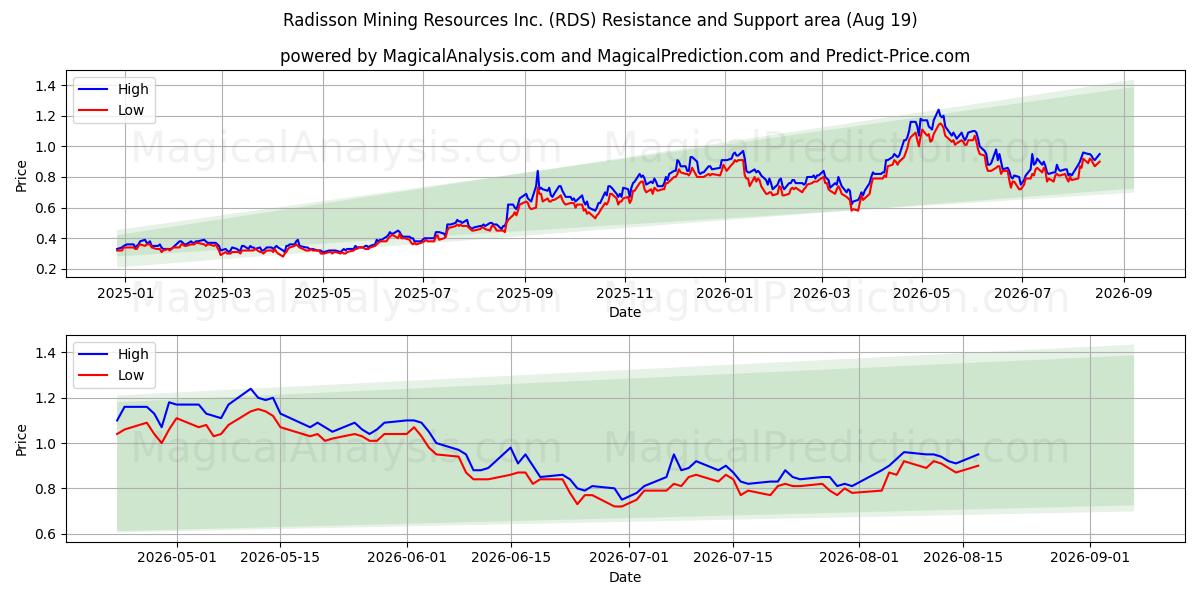Image resolution: width=1200 pixels, height=600 pixels.
Task: Click the '2026-05-01' x-axis label on bottom chart
Action: (x=177, y=559)
